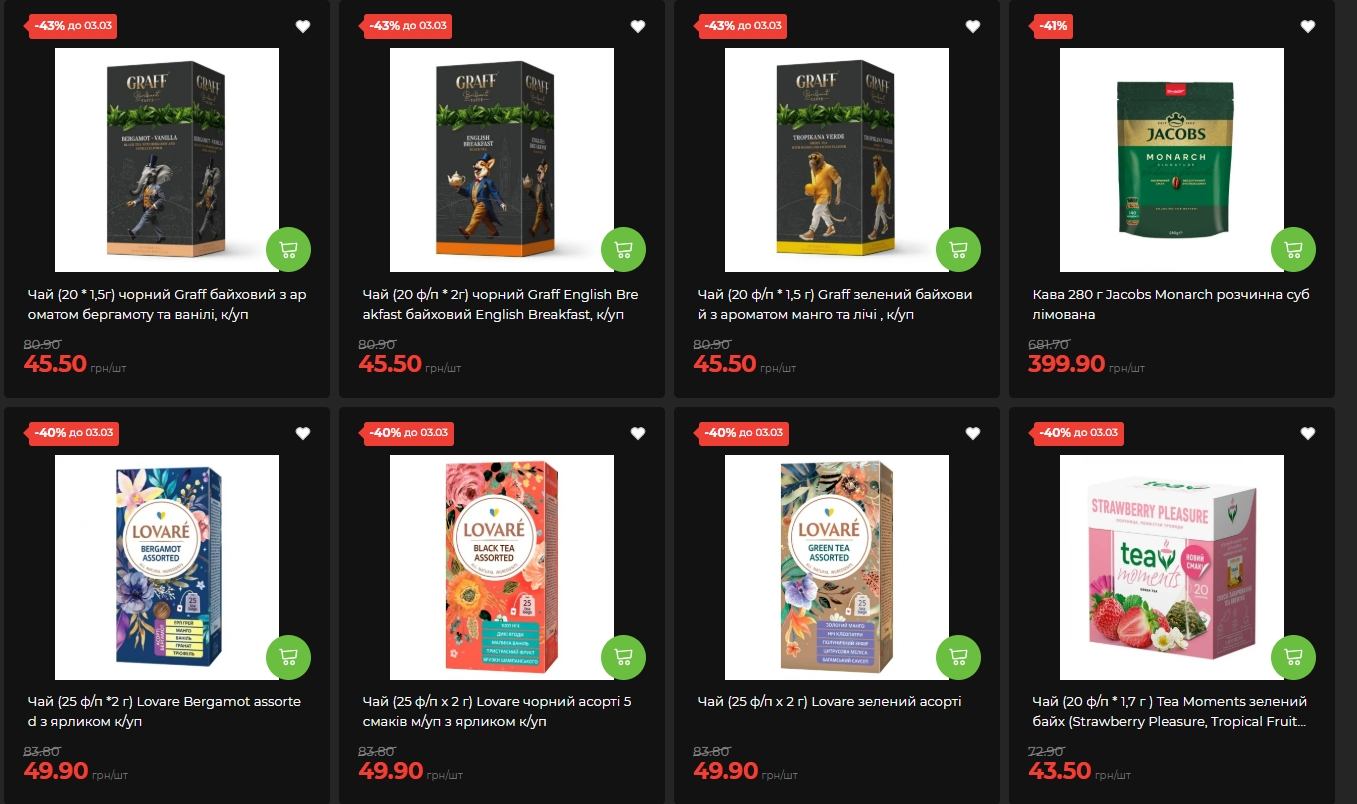The image size is (1357, 804).
Task: Add Lovare Bergamot assorted tea to cart
Action: pos(289,657)
